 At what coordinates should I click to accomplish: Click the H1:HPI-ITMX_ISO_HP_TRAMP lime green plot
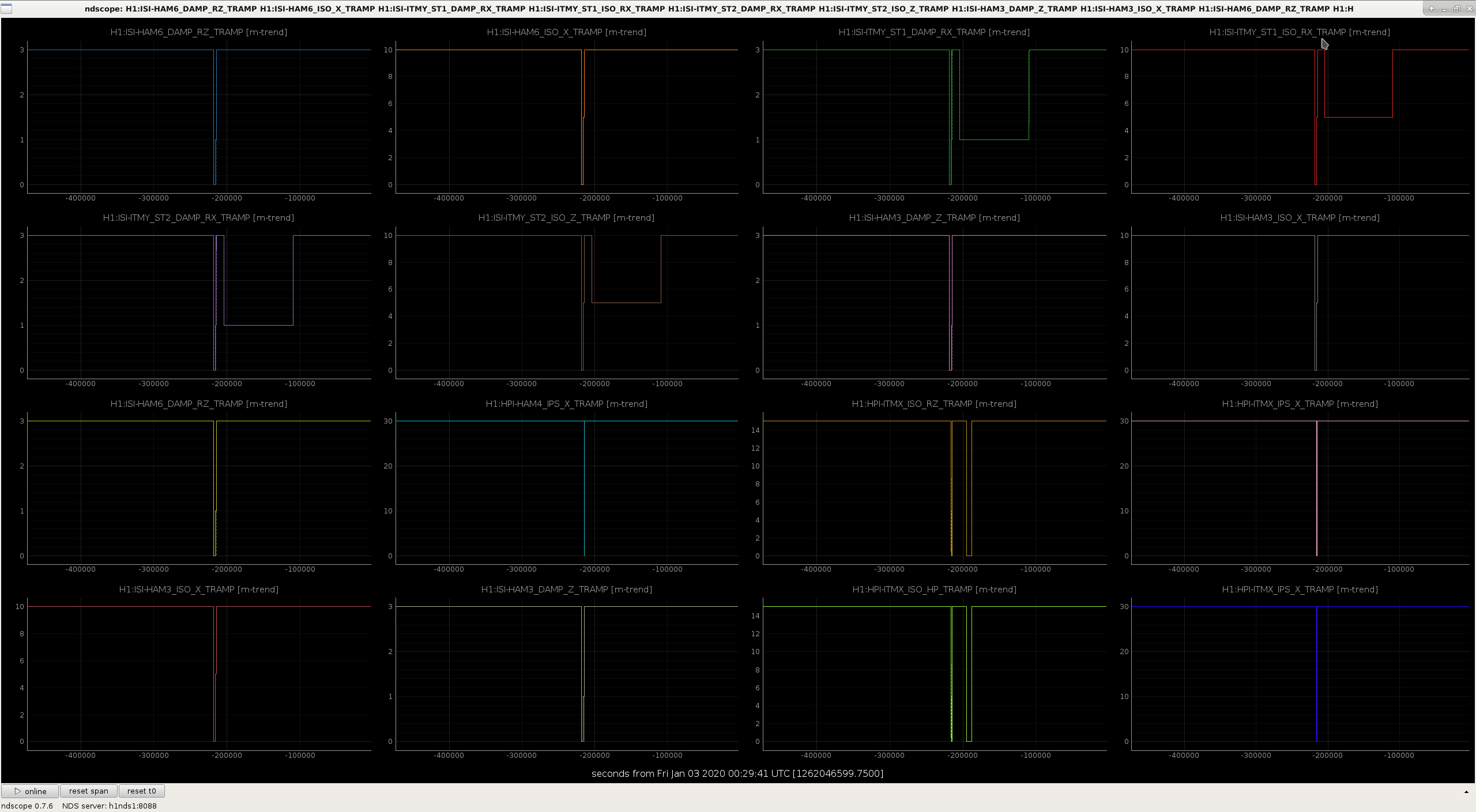pyautogui.click(x=935, y=674)
